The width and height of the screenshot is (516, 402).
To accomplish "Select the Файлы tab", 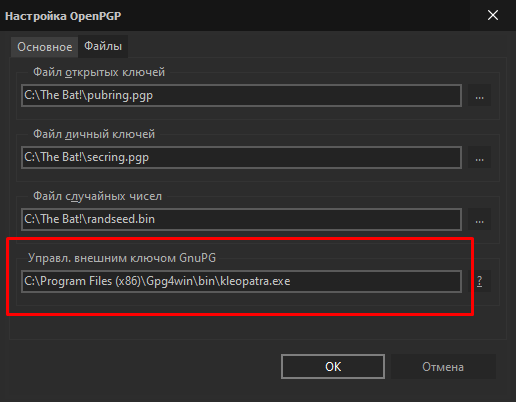I will click(x=103, y=46).
